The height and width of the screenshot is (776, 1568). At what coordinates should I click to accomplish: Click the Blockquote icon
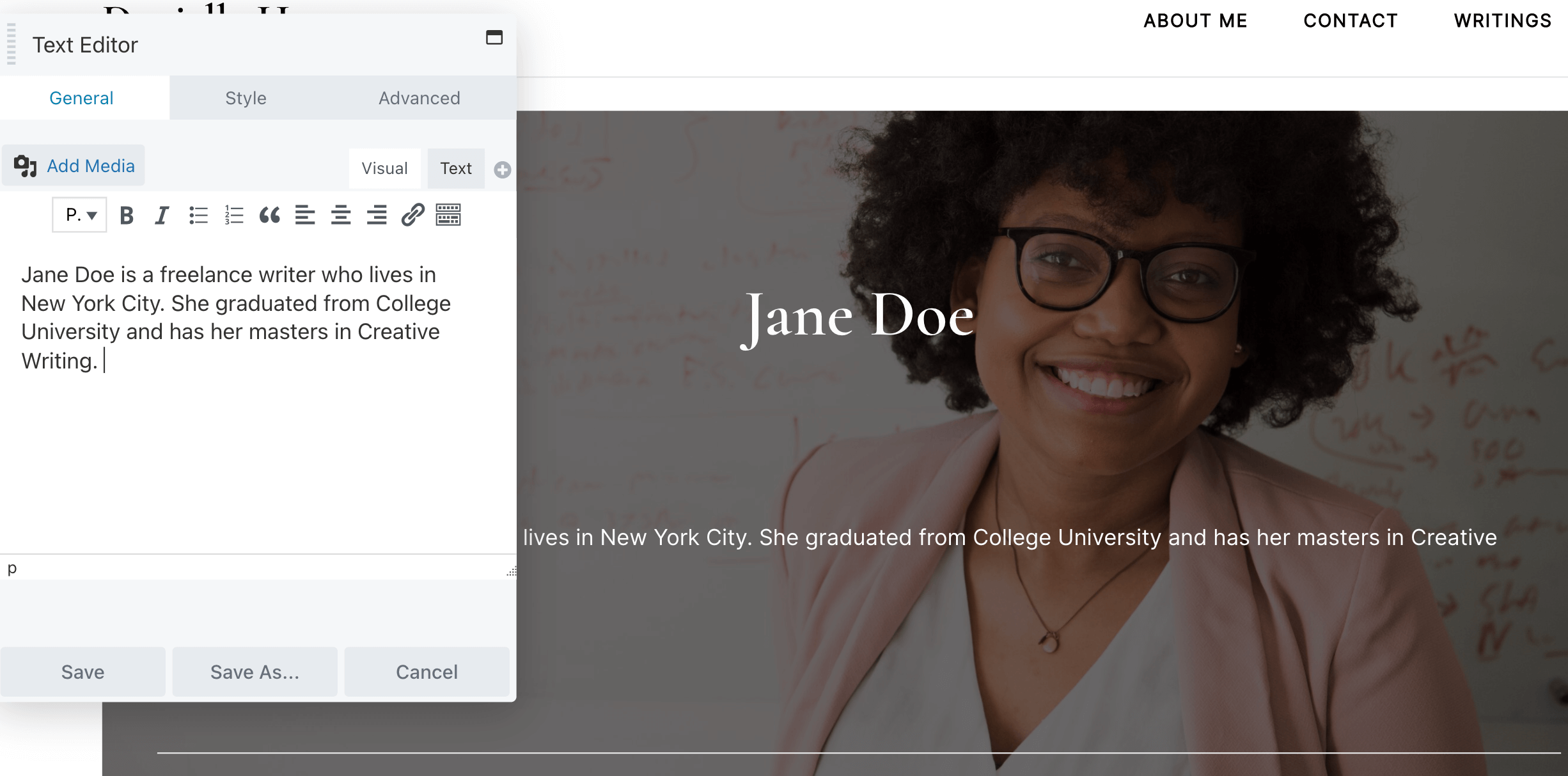[x=268, y=214]
